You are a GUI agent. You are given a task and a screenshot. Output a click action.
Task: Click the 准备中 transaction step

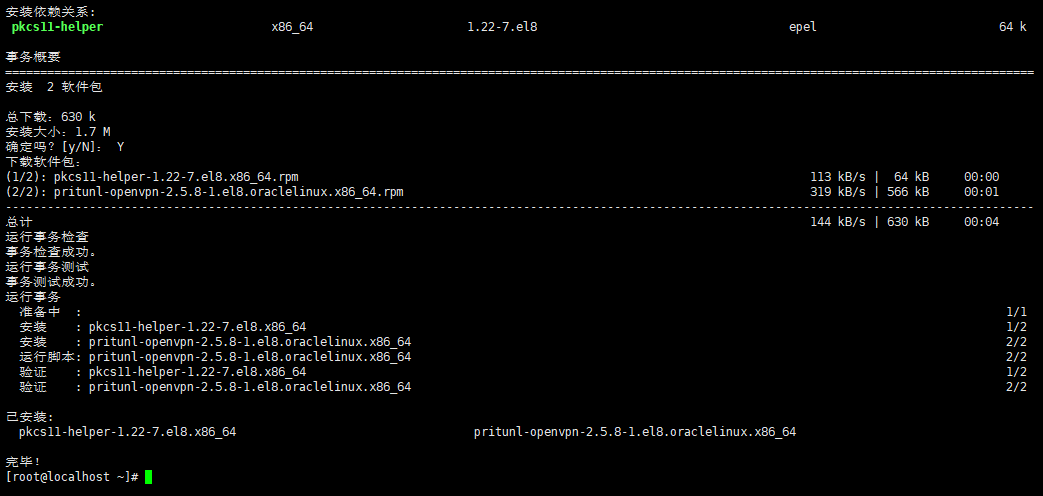click(40, 312)
